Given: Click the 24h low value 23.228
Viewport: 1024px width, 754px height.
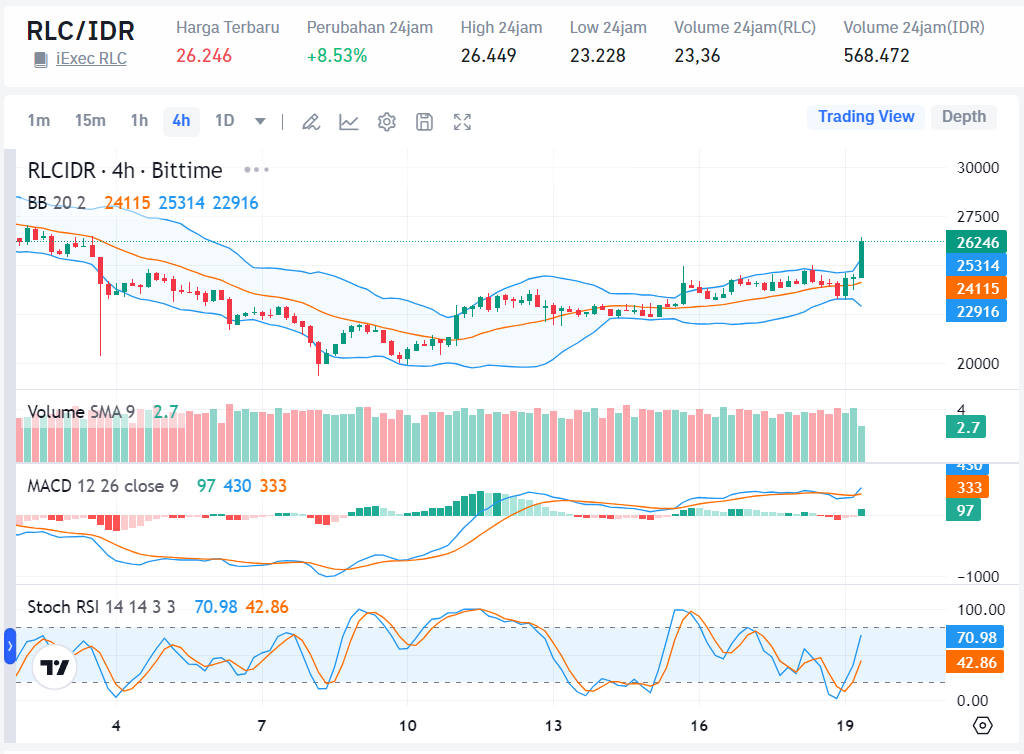Looking at the screenshot, I should [598, 56].
